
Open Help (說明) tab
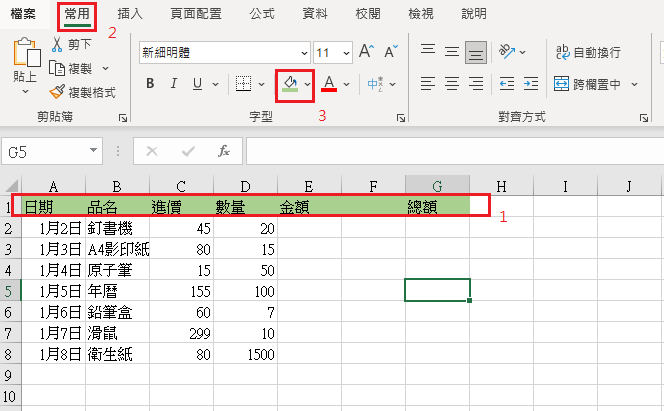pos(473,14)
